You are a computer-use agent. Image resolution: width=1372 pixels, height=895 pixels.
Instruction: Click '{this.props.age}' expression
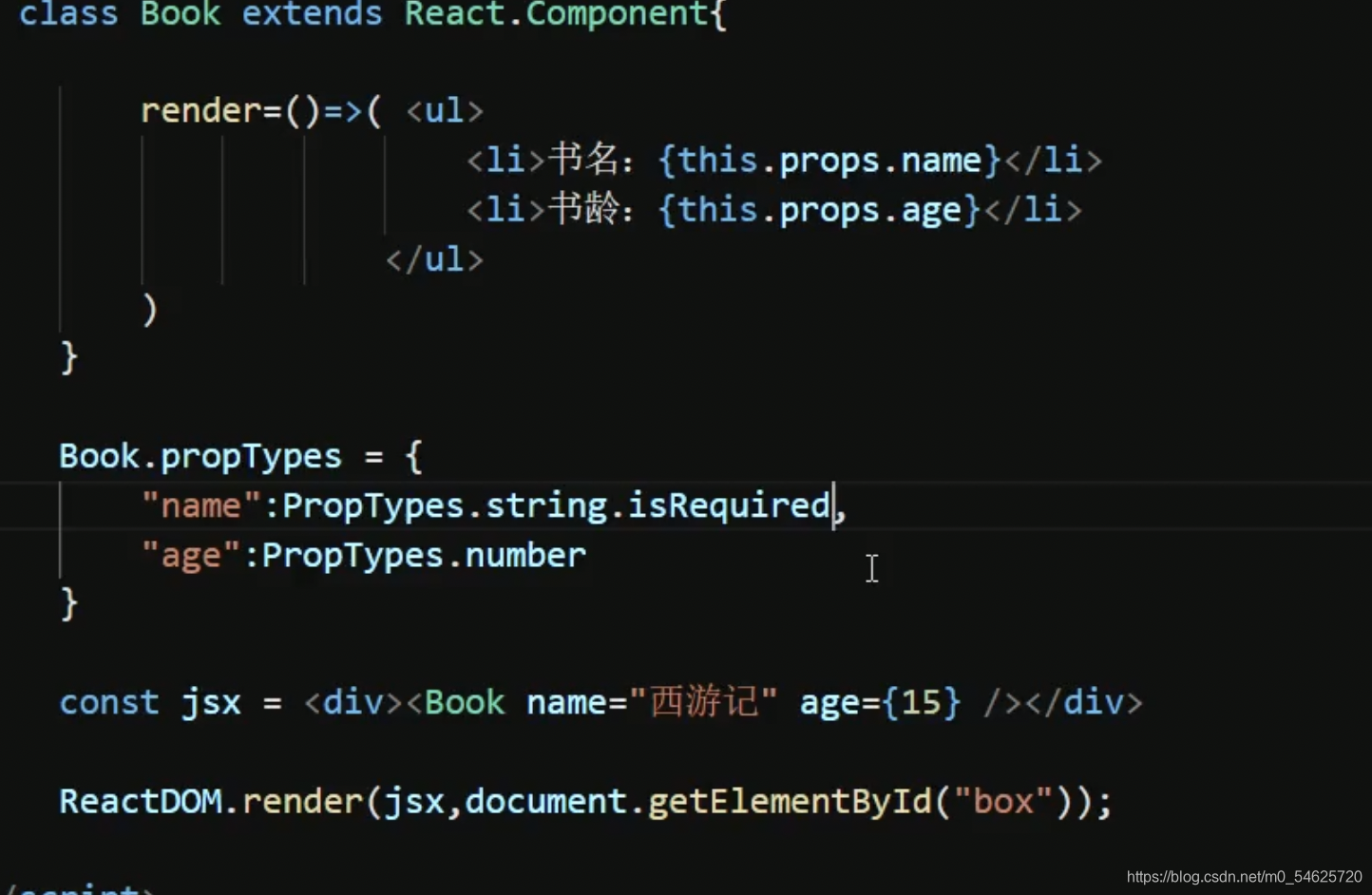tap(819, 210)
